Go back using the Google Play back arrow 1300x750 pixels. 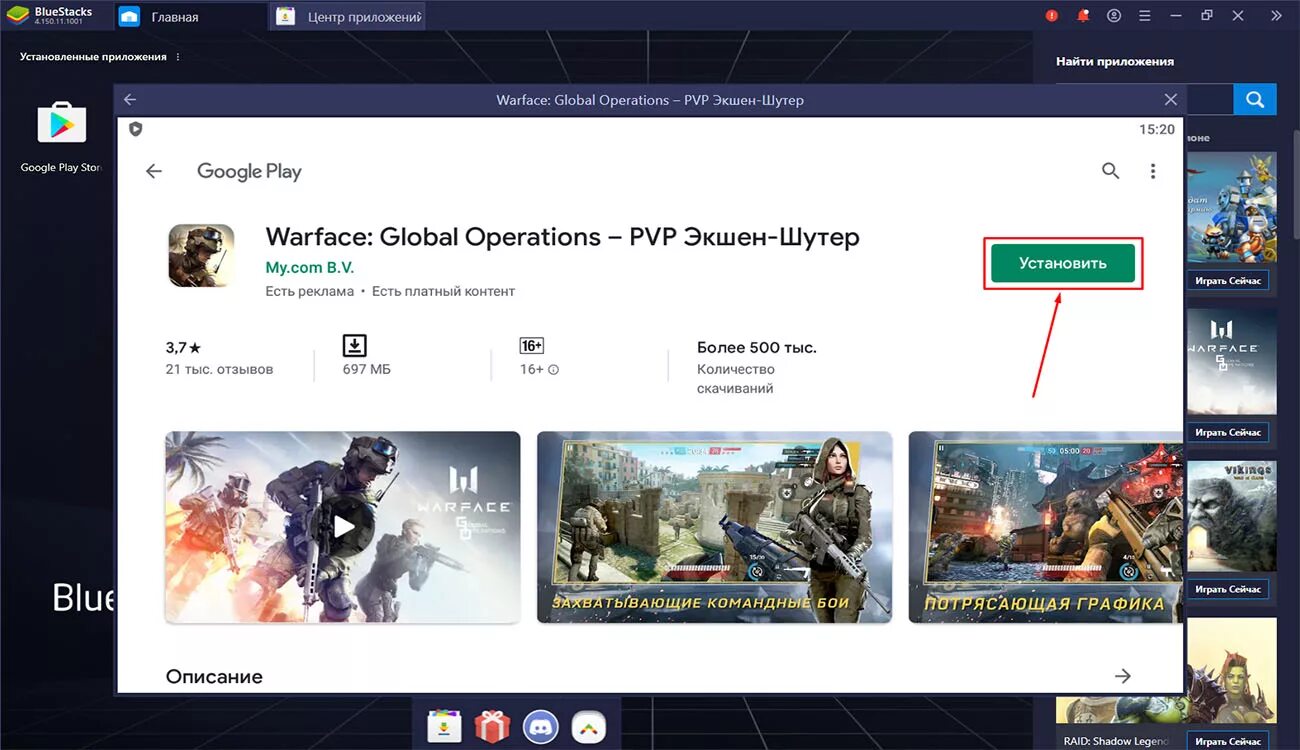coord(154,171)
